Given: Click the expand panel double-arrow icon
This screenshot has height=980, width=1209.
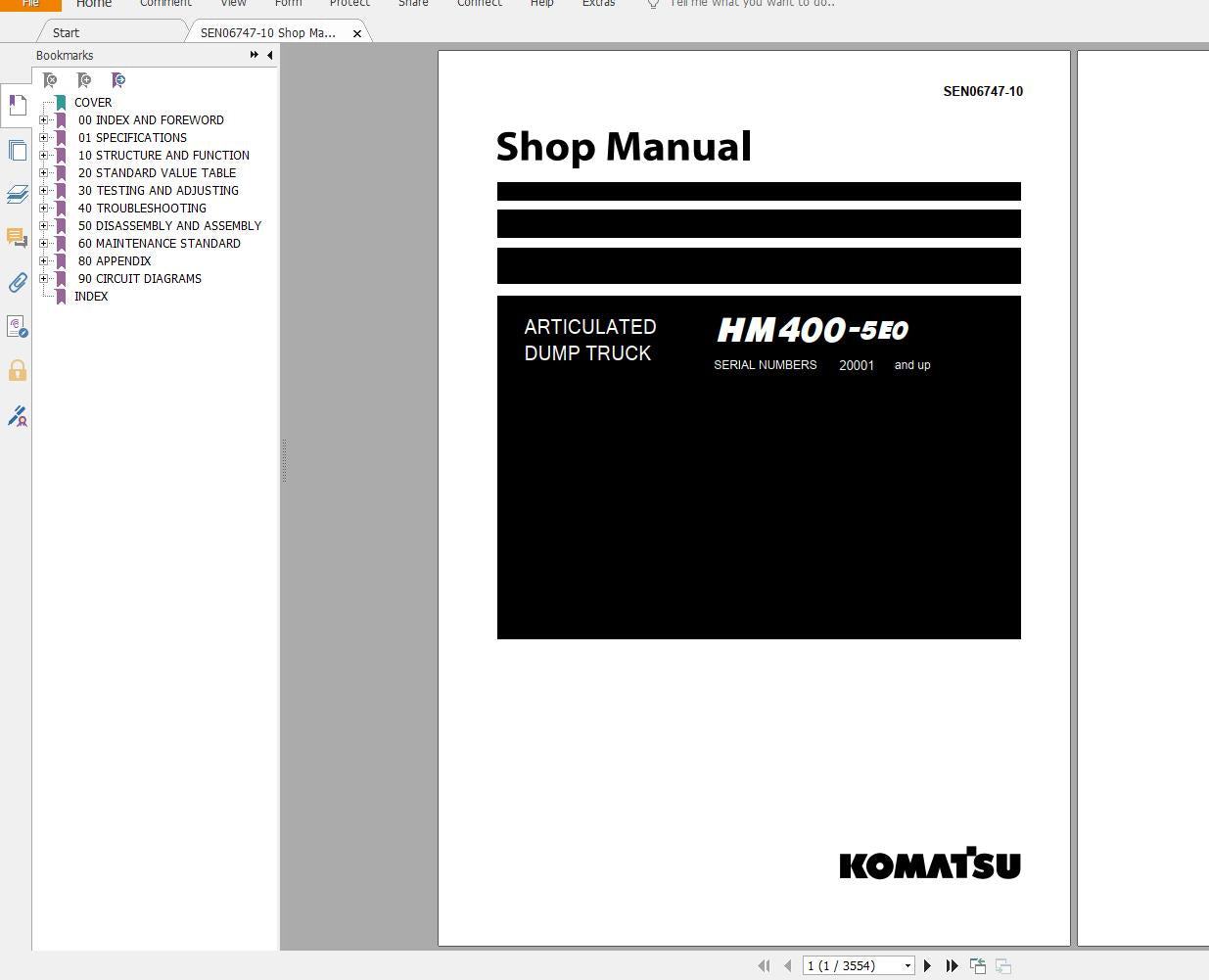Looking at the screenshot, I should pos(255,55).
